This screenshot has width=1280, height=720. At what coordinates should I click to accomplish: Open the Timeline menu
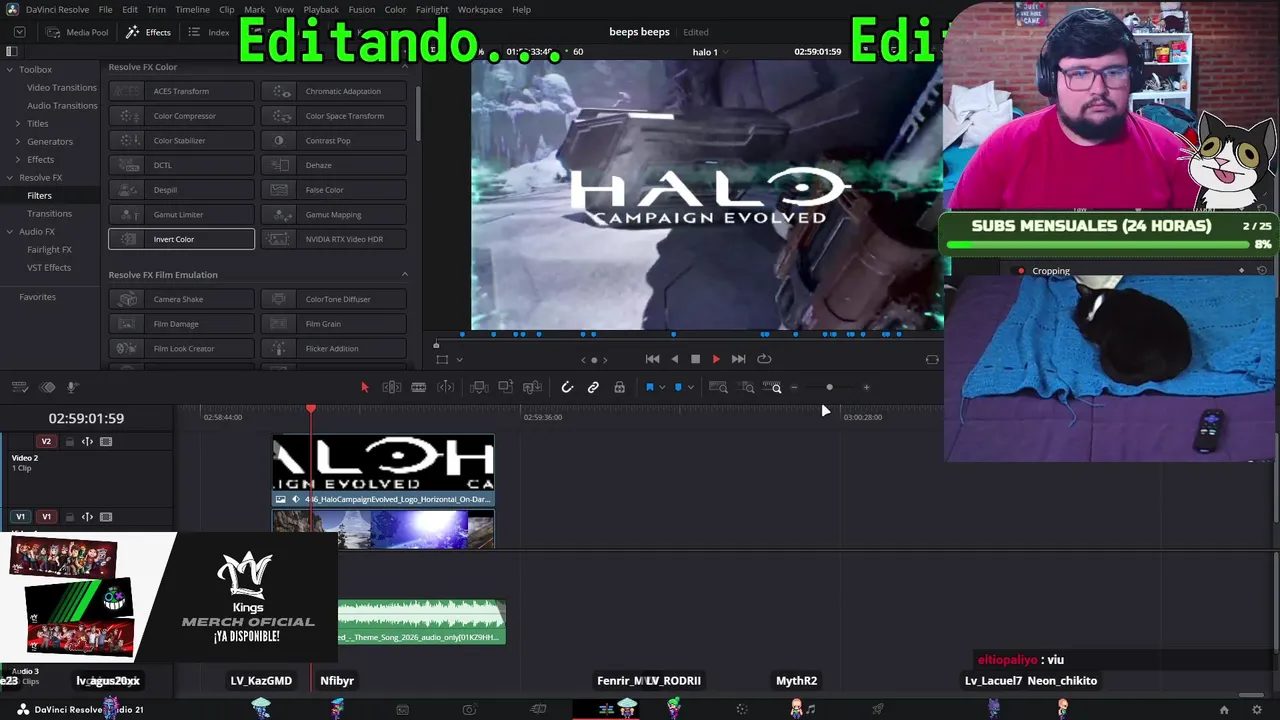192,10
